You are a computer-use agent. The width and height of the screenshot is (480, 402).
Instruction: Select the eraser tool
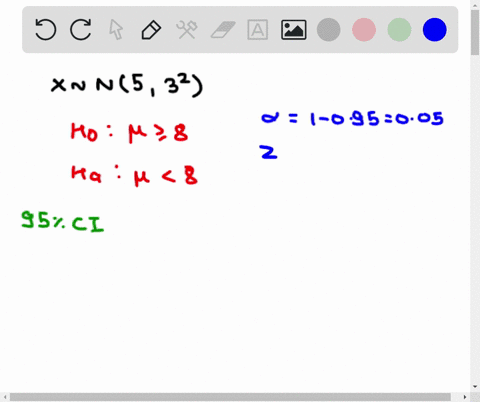(x=223, y=30)
